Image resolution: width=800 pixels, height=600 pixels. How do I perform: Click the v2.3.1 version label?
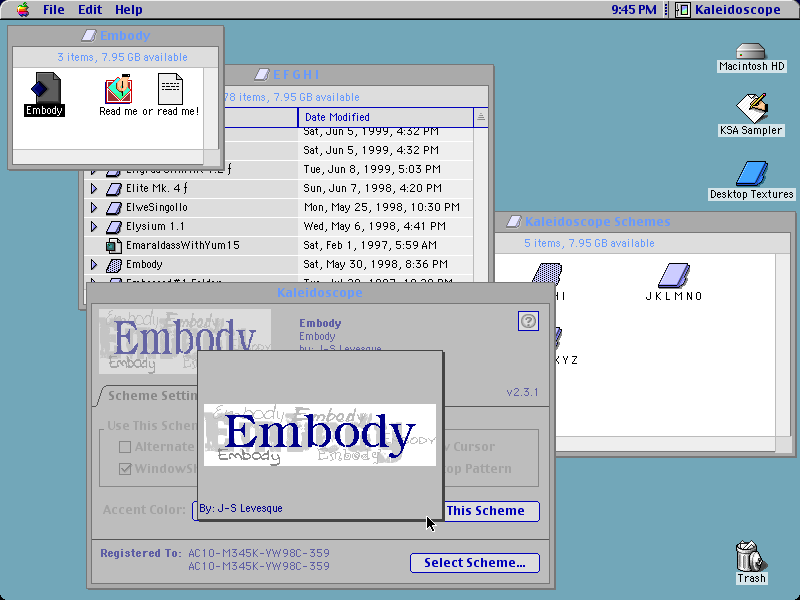(522, 392)
